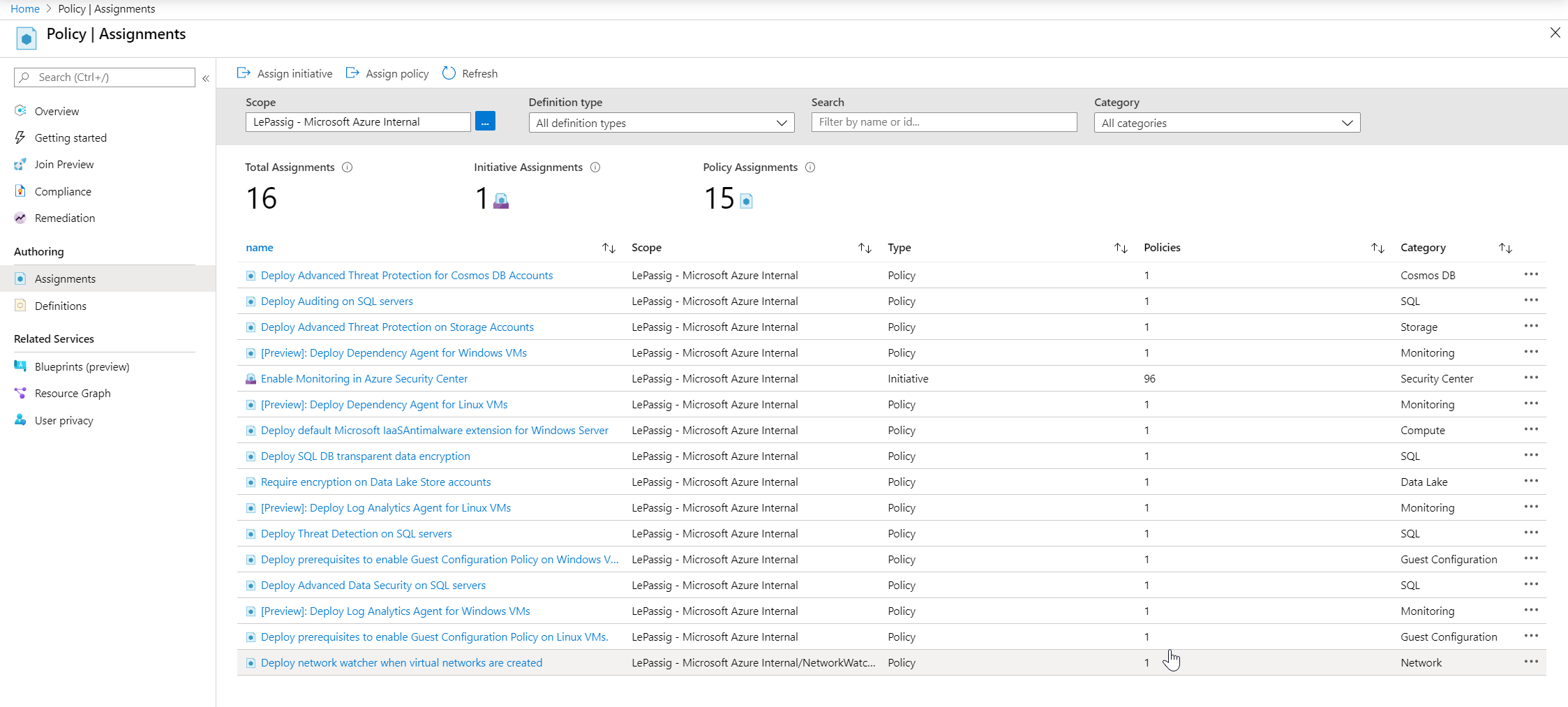Open the more options menu for Cosmos DB row

pyautogui.click(x=1531, y=274)
